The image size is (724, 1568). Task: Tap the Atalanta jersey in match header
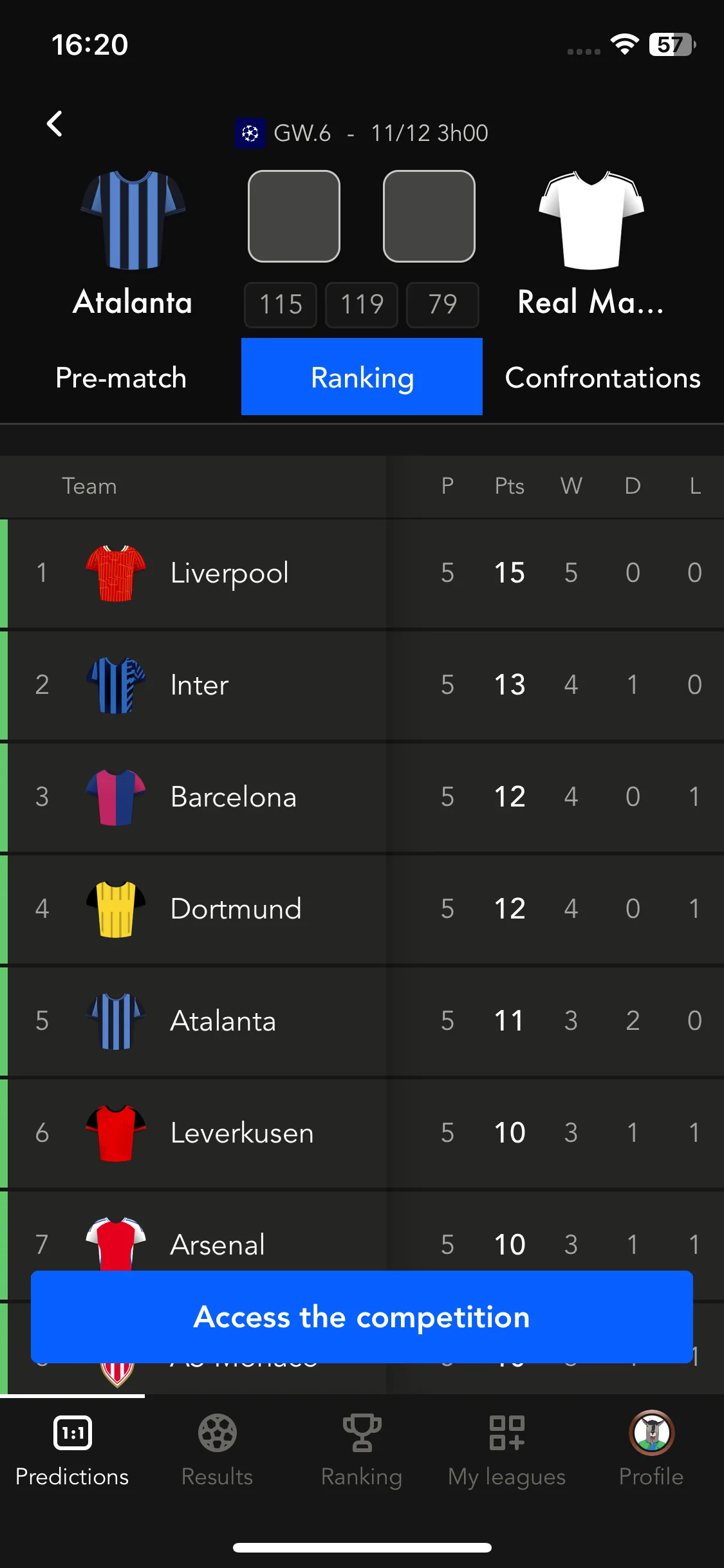133,219
